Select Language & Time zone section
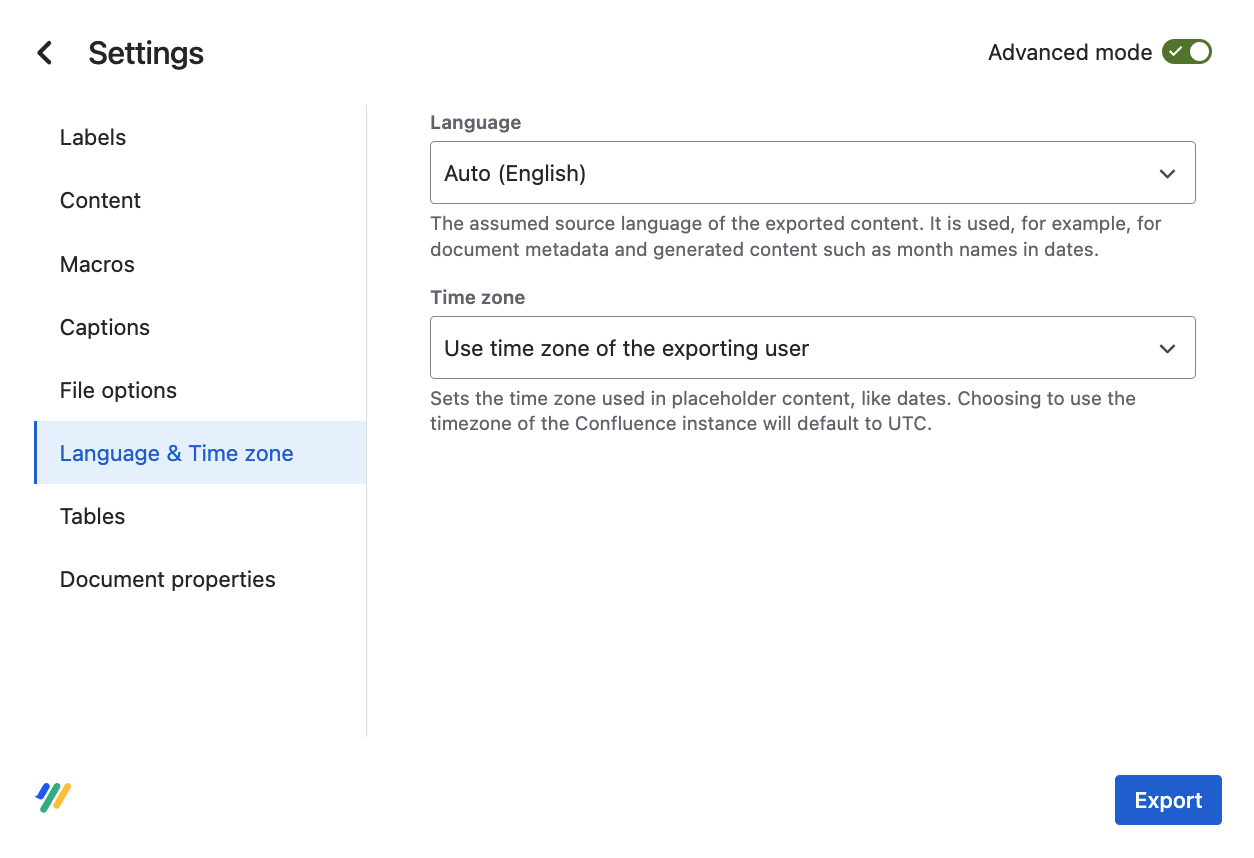The width and height of the screenshot is (1254, 858). tap(200, 453)
